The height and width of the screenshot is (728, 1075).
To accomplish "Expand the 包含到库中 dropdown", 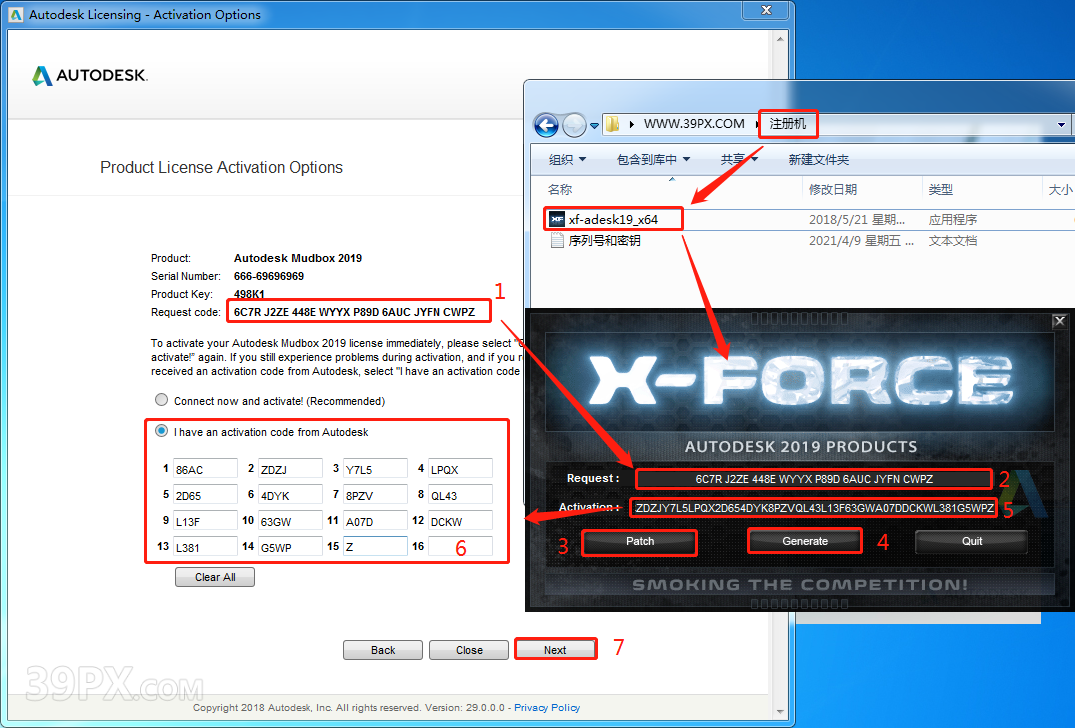I will (654, 160).
